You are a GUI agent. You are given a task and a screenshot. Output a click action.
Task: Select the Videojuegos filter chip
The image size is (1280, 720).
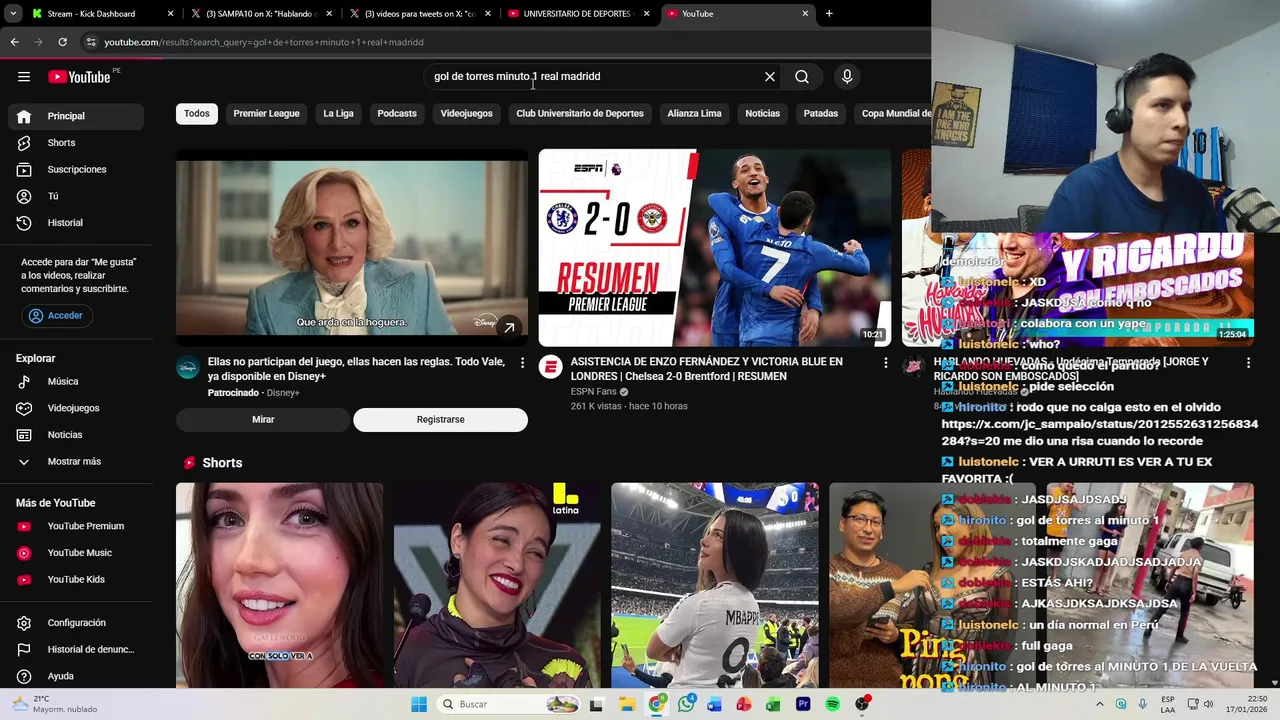point(466,114)
